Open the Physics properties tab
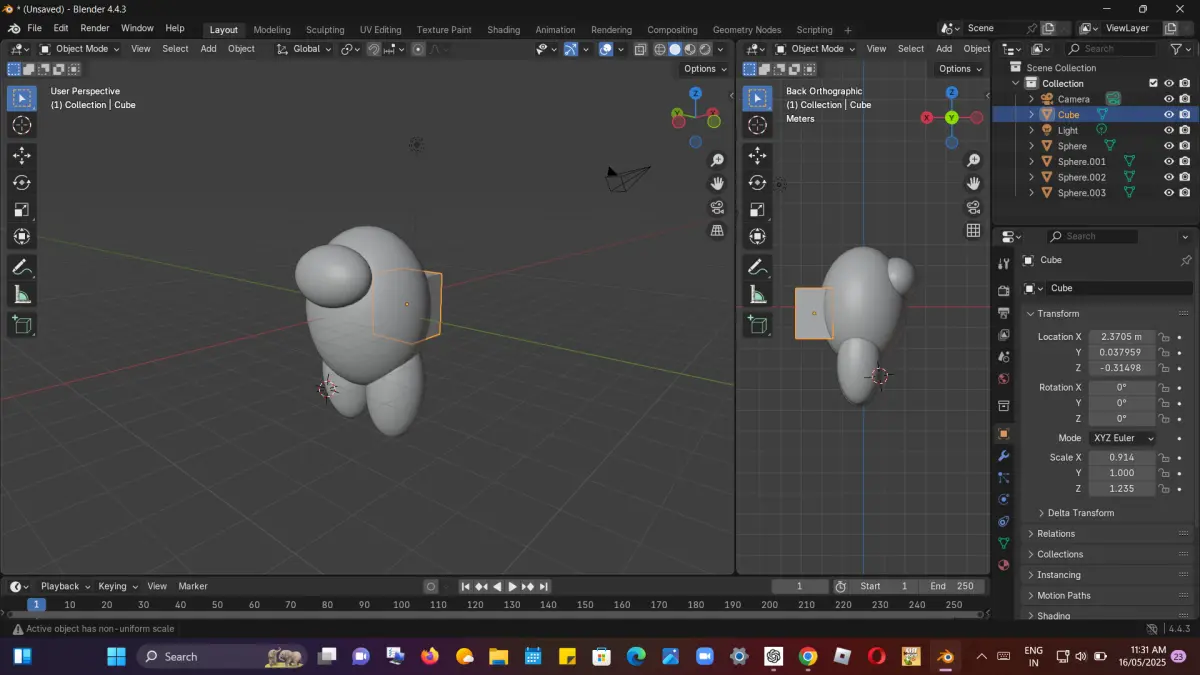 click(1004, 499)
